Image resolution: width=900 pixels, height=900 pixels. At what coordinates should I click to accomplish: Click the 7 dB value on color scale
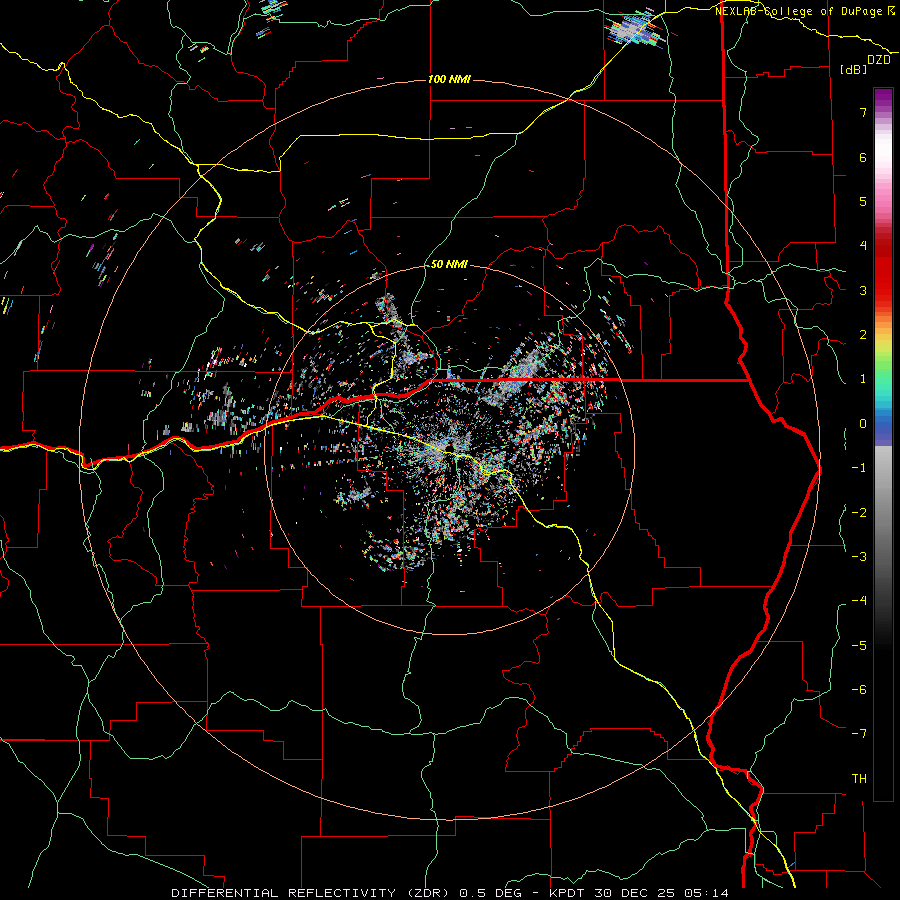tap(863, 112)
